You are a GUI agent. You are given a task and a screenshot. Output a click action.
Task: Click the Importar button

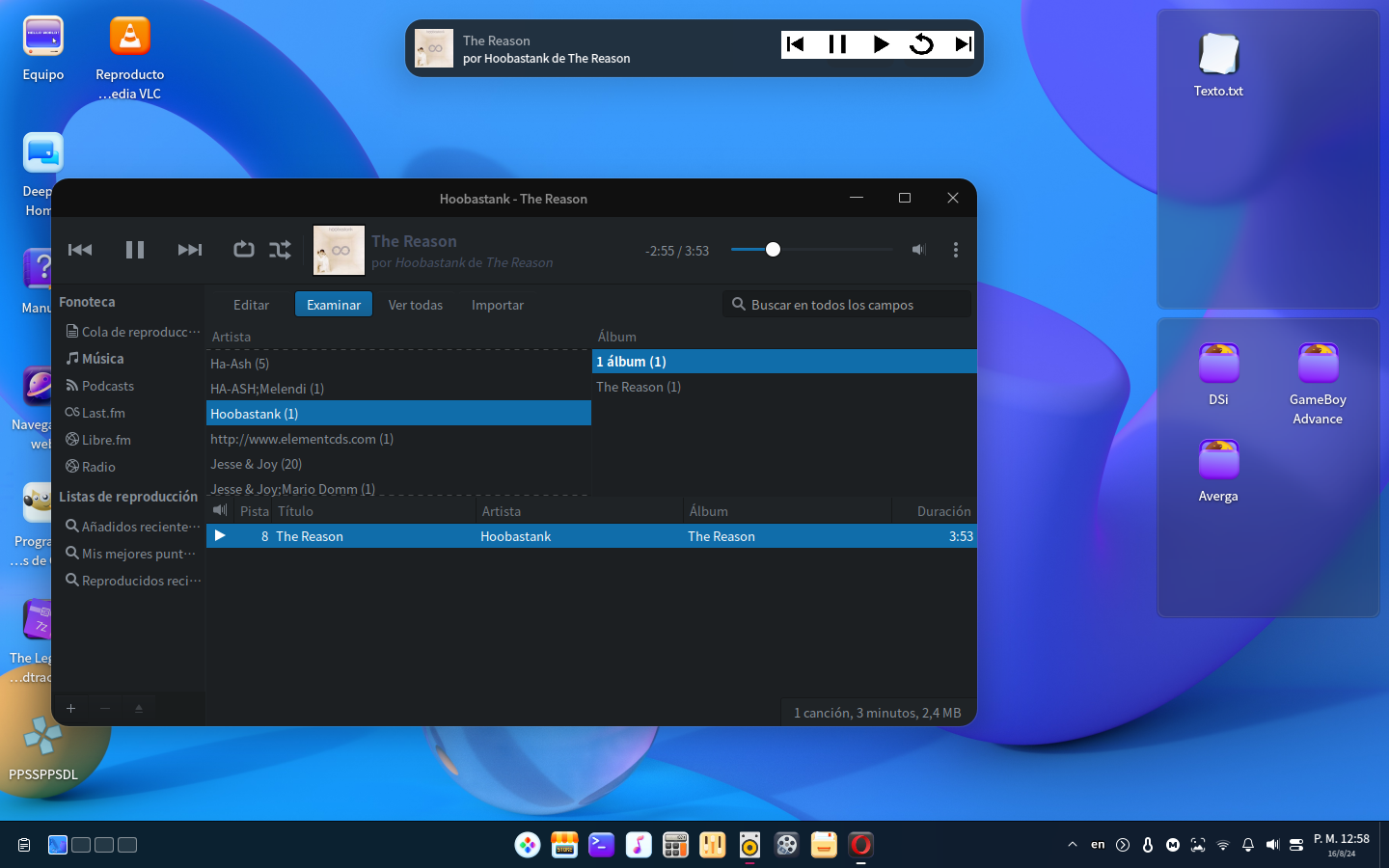[x=498, y=305]
